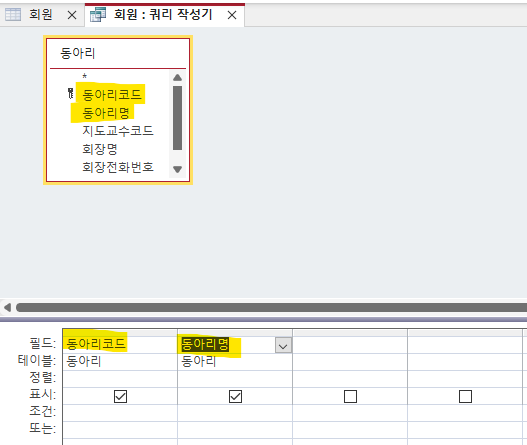527x445 pixels.
Task: Click the 필드: row label
Action: tap(42, 343)
